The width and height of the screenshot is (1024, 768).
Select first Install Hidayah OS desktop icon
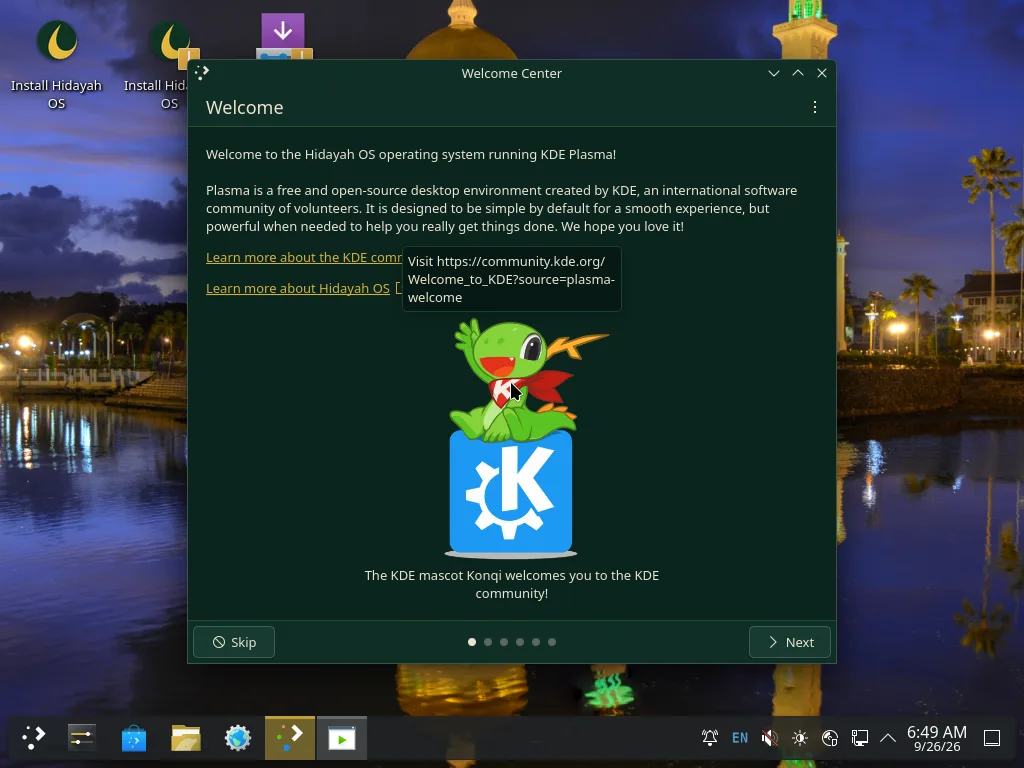(56, 65)
